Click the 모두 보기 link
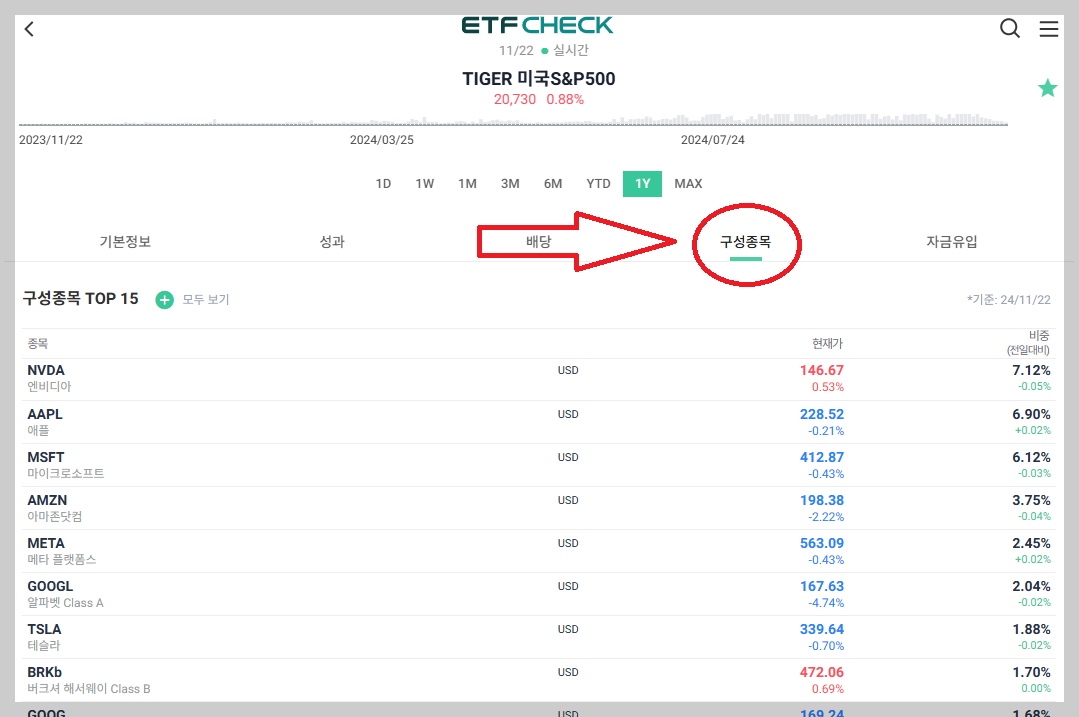Image resolution: width=1079 pixels, height=717 pixels. pyautogui.click(x=206, y=300)
